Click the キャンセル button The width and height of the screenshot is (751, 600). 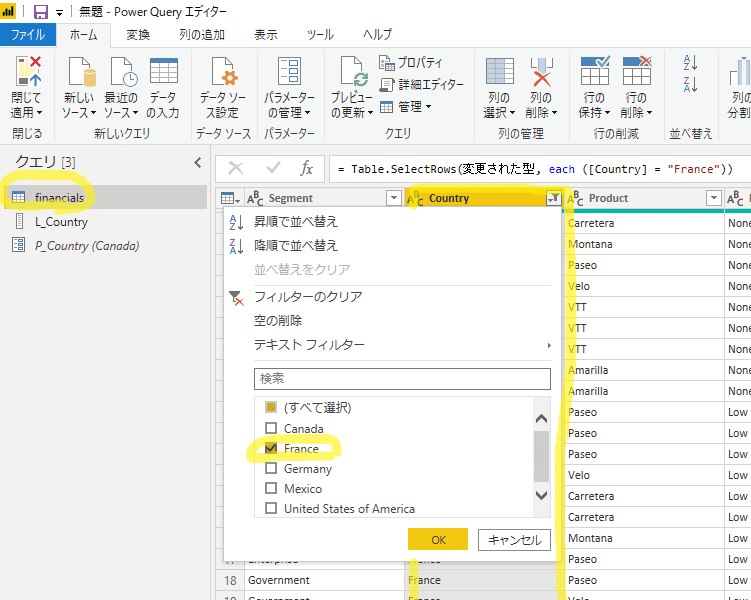pyautogui.click(x=514, y=540)
